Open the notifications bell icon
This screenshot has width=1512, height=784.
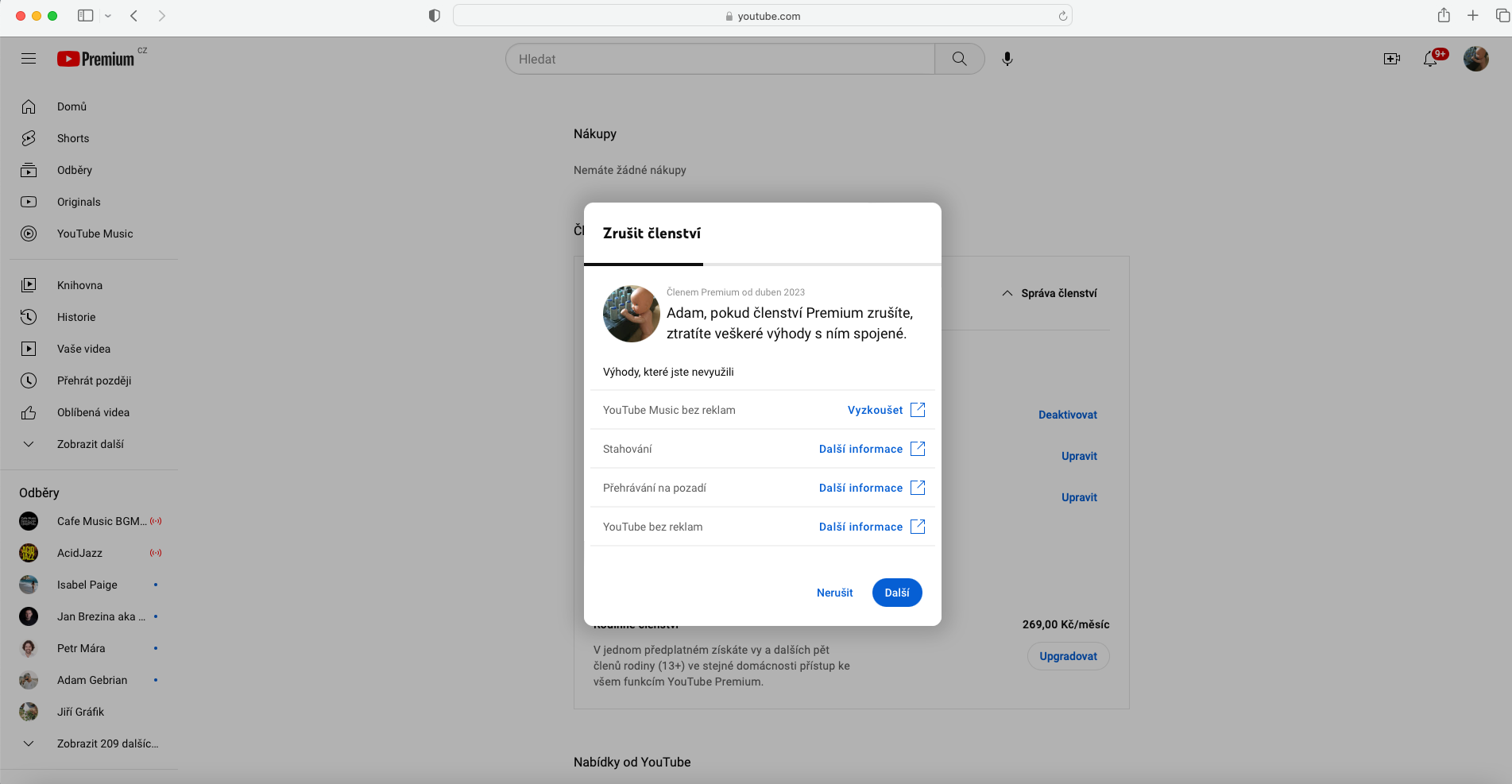click(1430, 59)
